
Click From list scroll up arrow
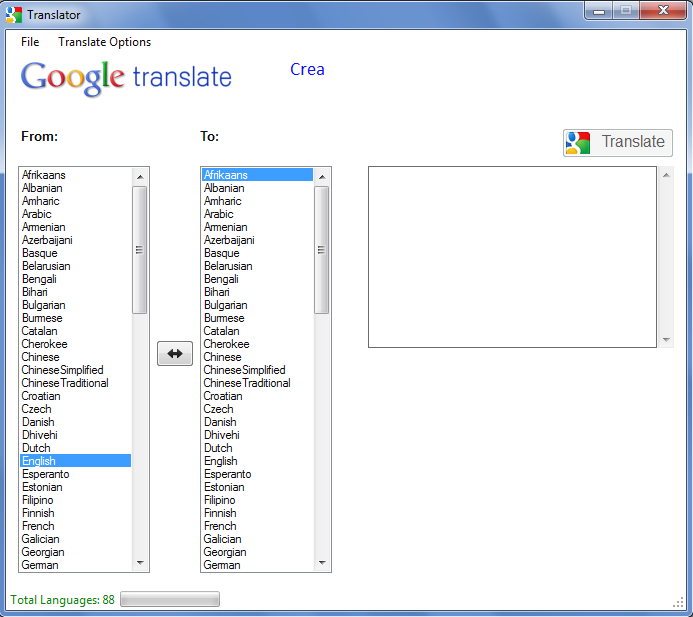140,177
